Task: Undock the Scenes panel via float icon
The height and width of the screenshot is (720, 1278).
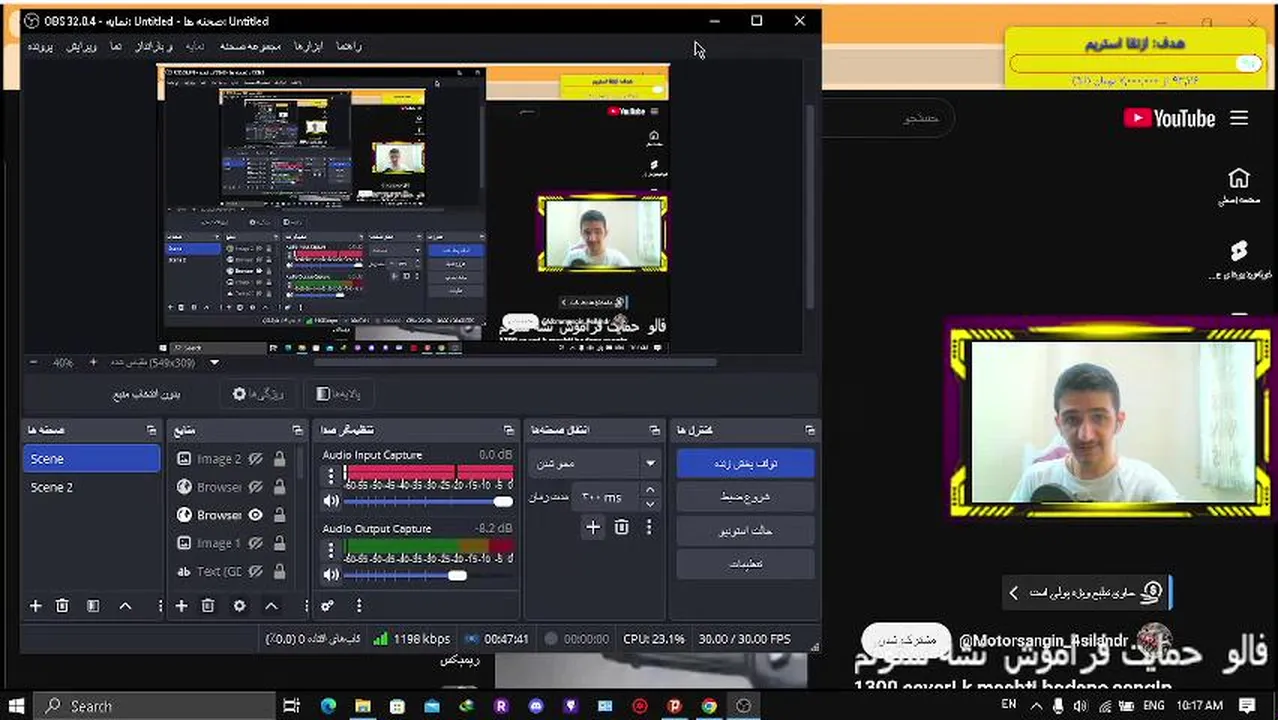Action: pos(151,430)
